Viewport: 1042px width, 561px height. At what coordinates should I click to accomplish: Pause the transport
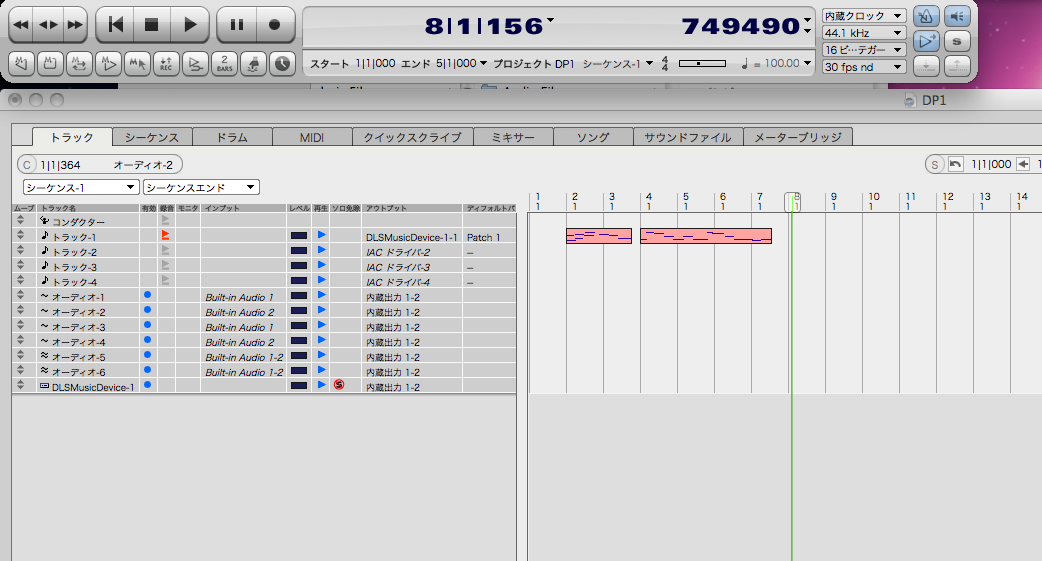(x=236, y=25)
